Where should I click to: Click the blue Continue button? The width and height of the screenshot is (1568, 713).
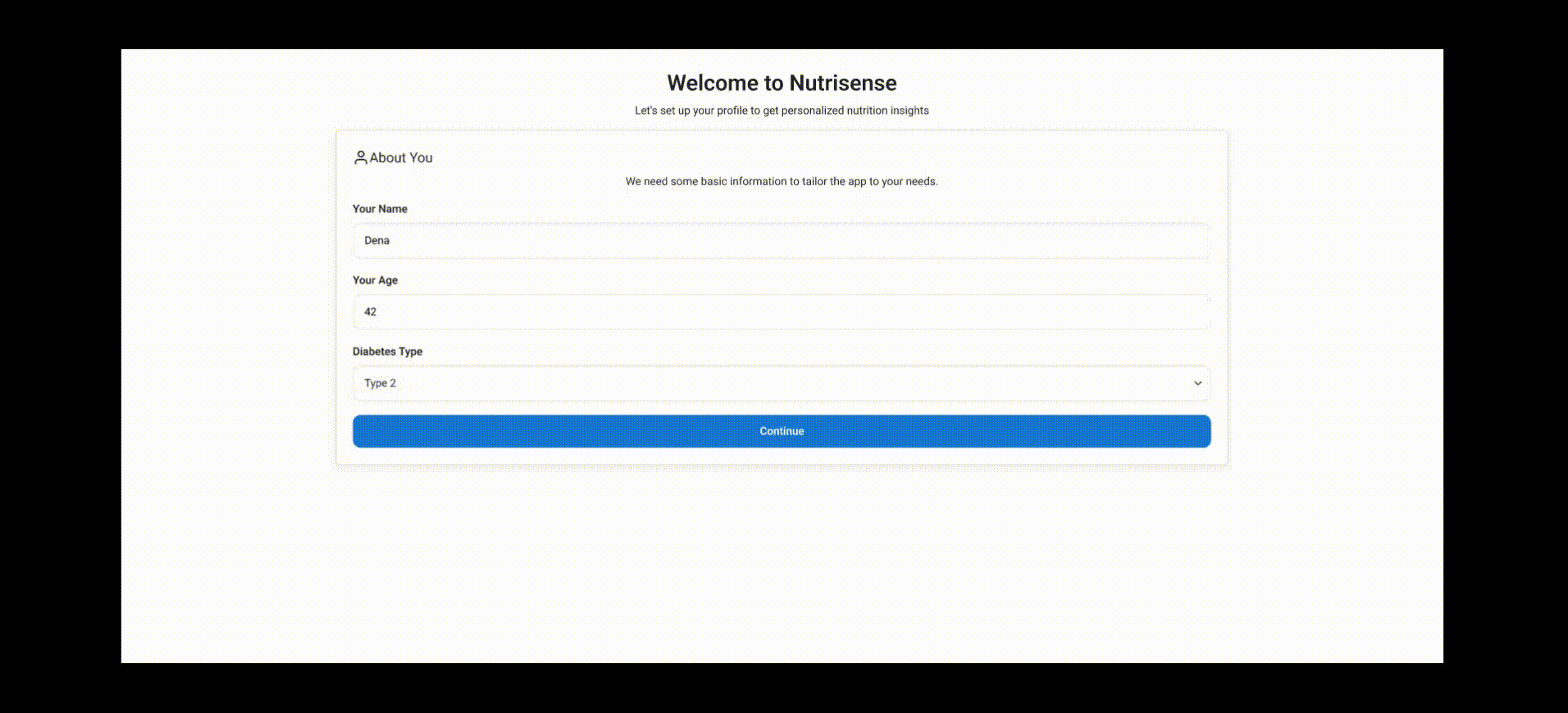(x=782, y=431)
